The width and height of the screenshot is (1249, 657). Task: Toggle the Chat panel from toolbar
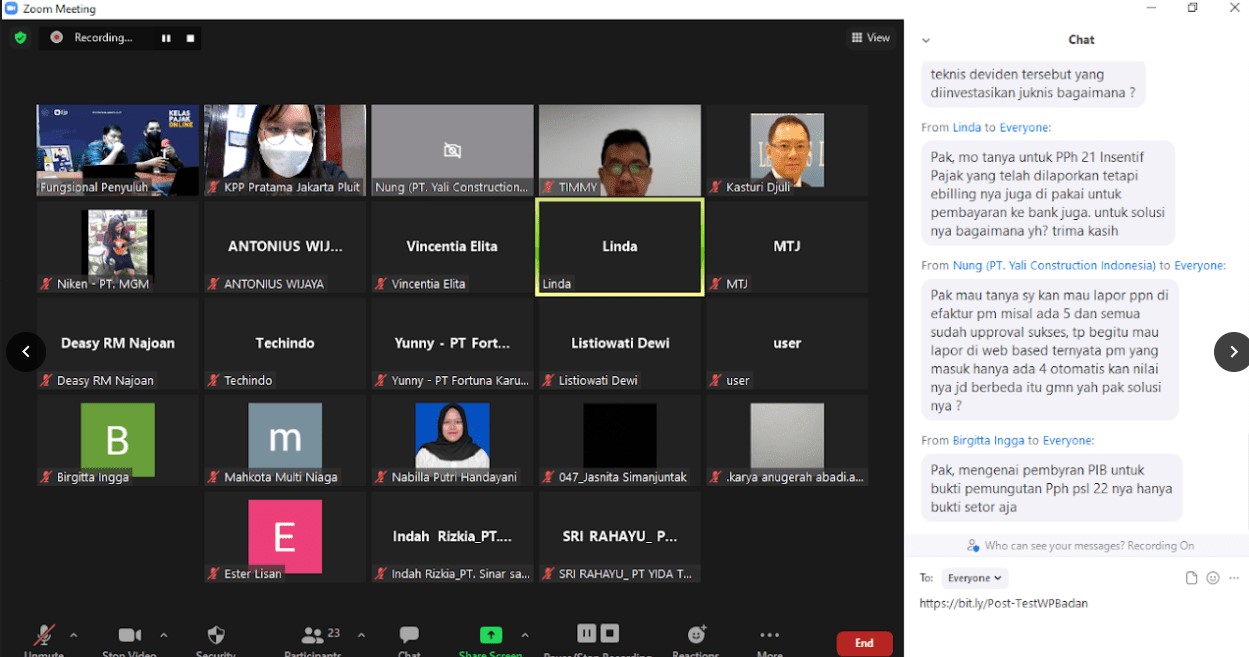click(409, 637)
